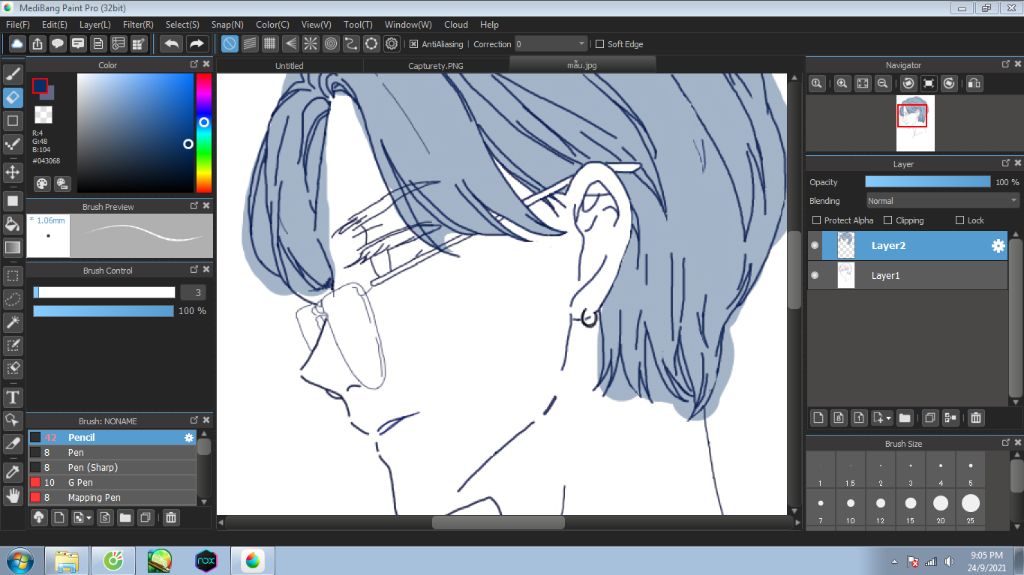Toggle AntiAliasing checkbox

point(413,44)
